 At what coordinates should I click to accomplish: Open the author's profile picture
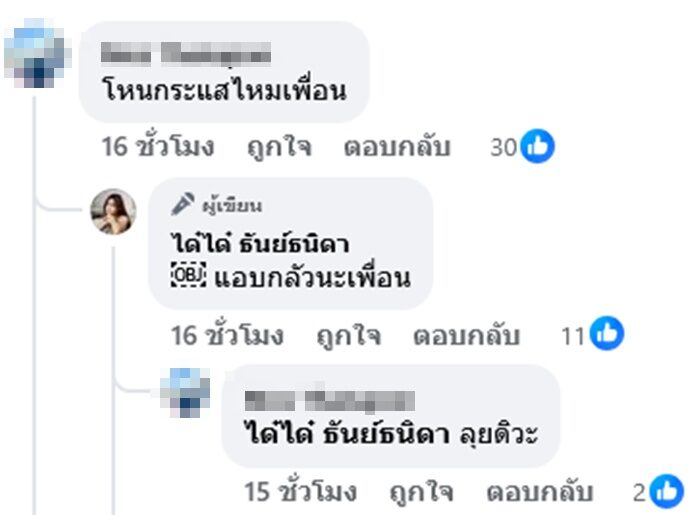[113, 212]
